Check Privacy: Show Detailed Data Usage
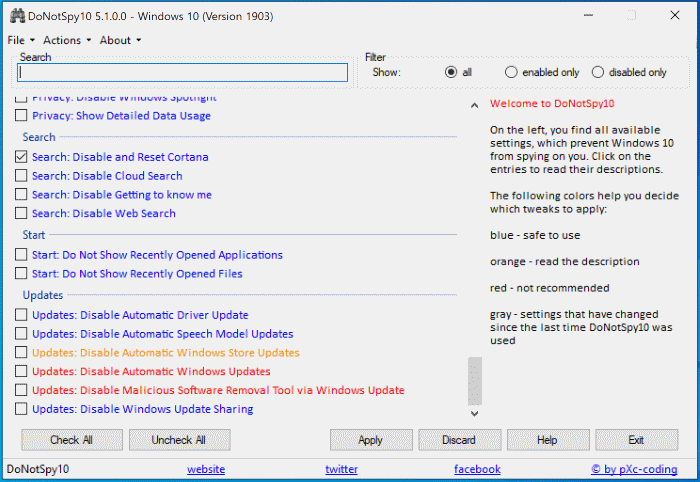 click(21, 116)
